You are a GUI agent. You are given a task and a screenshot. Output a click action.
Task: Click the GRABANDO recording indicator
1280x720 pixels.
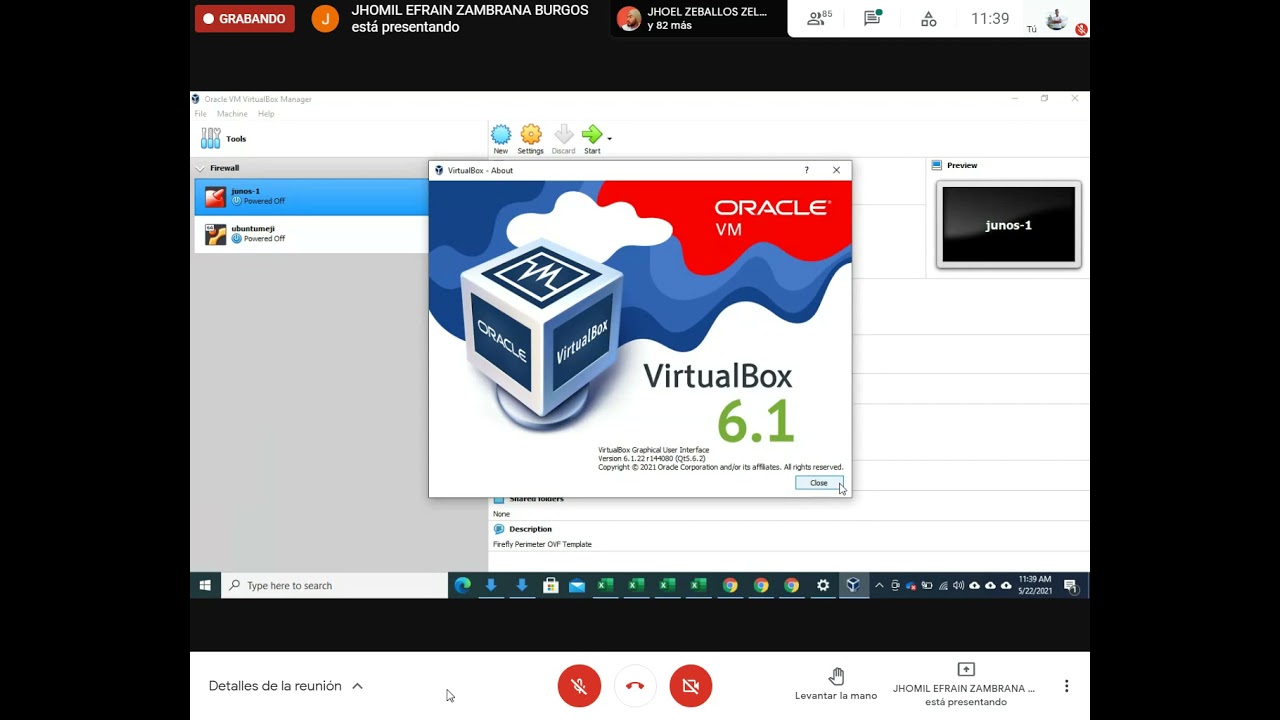click(245, 18)
